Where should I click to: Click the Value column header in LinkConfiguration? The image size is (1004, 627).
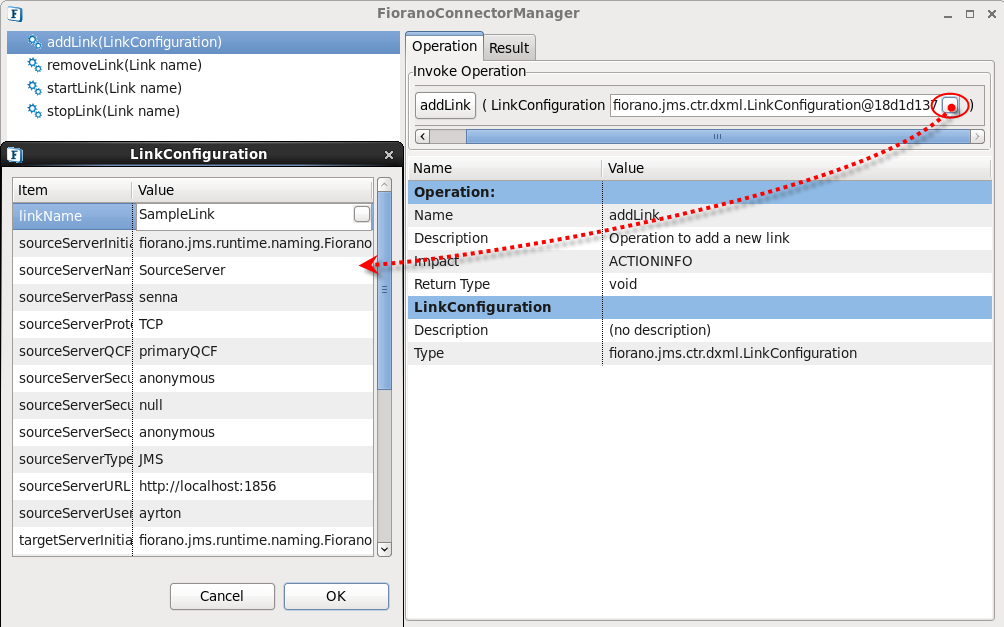coord(253,190)
